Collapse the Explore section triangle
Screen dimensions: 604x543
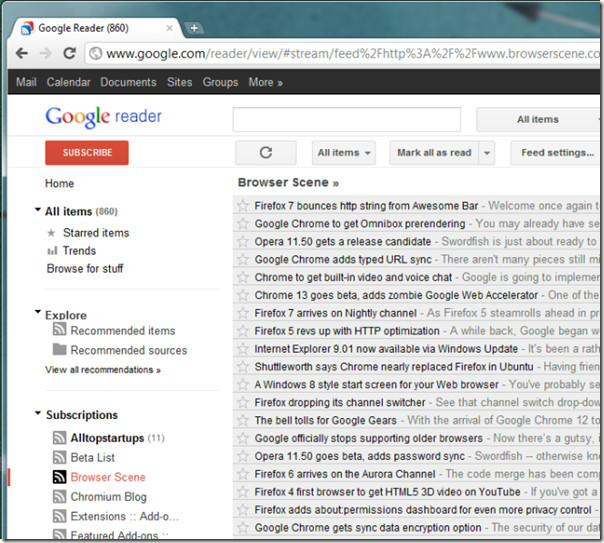pyautogui.click(x=38, y=312)
